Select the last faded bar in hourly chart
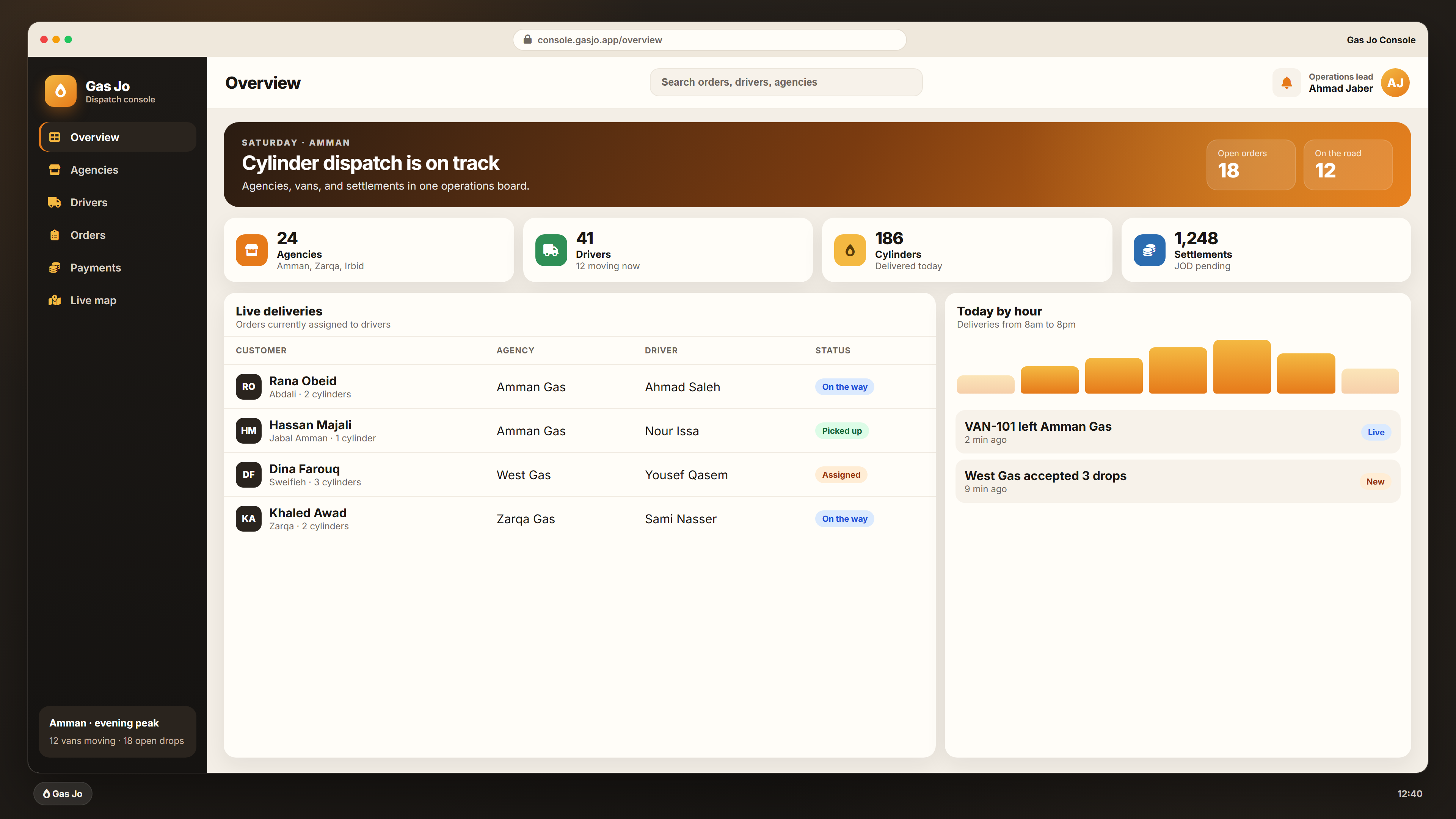1456x819 pixels. 1370,381
